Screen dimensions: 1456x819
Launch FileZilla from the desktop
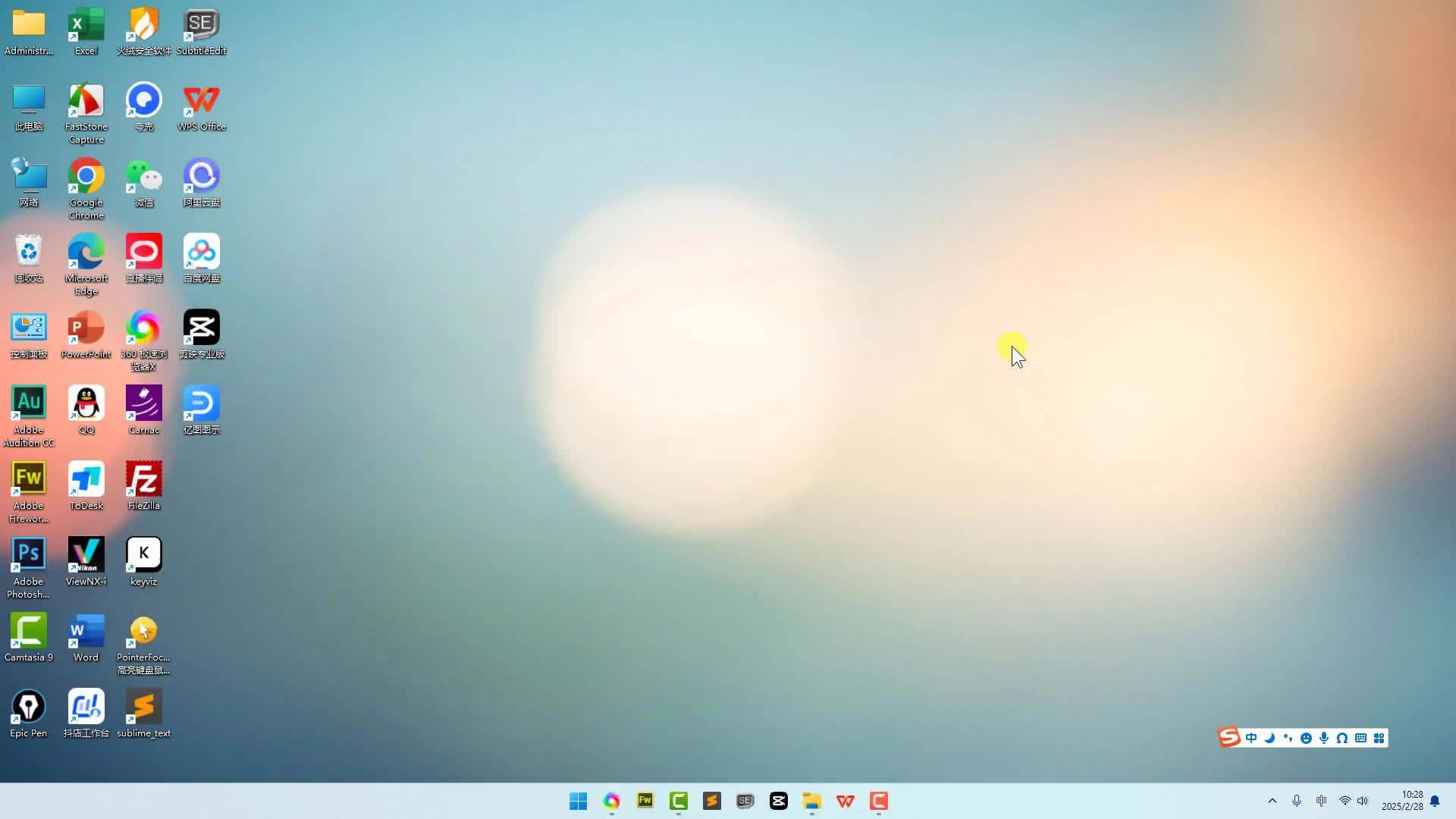[x=143, y=479]
